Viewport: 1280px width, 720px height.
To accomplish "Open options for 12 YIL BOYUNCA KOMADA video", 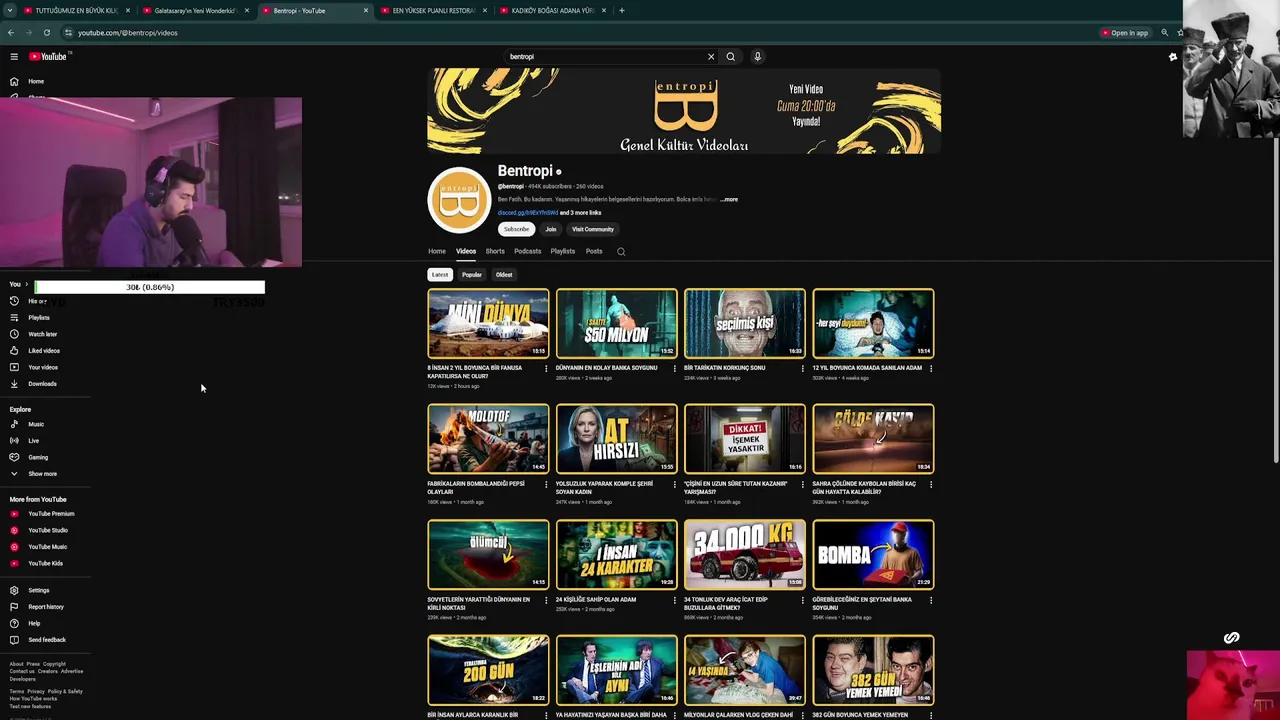I will coord(931,369).
